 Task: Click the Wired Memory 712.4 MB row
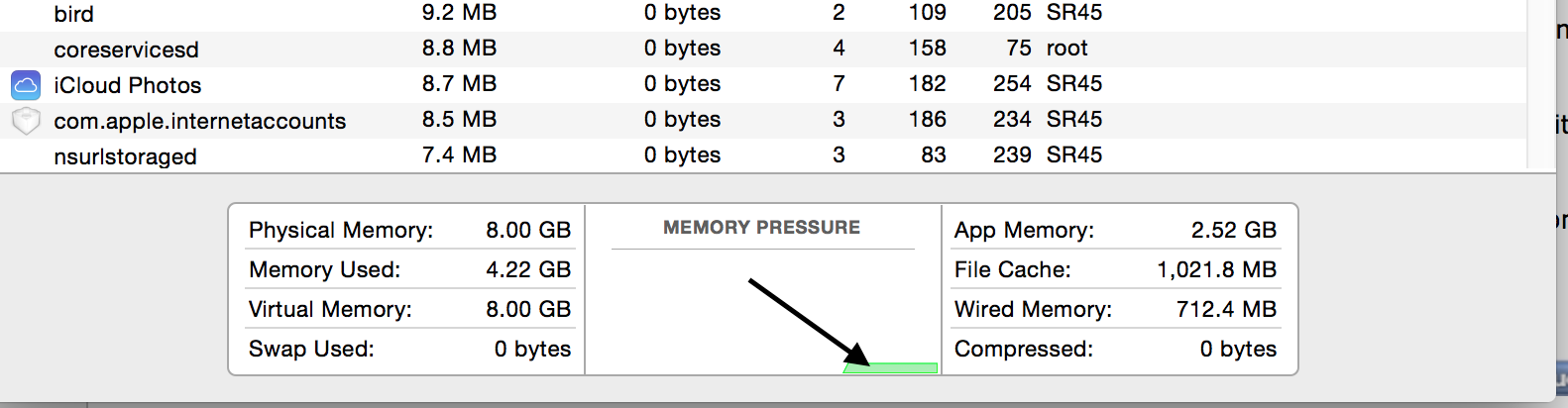point(1115,309)
